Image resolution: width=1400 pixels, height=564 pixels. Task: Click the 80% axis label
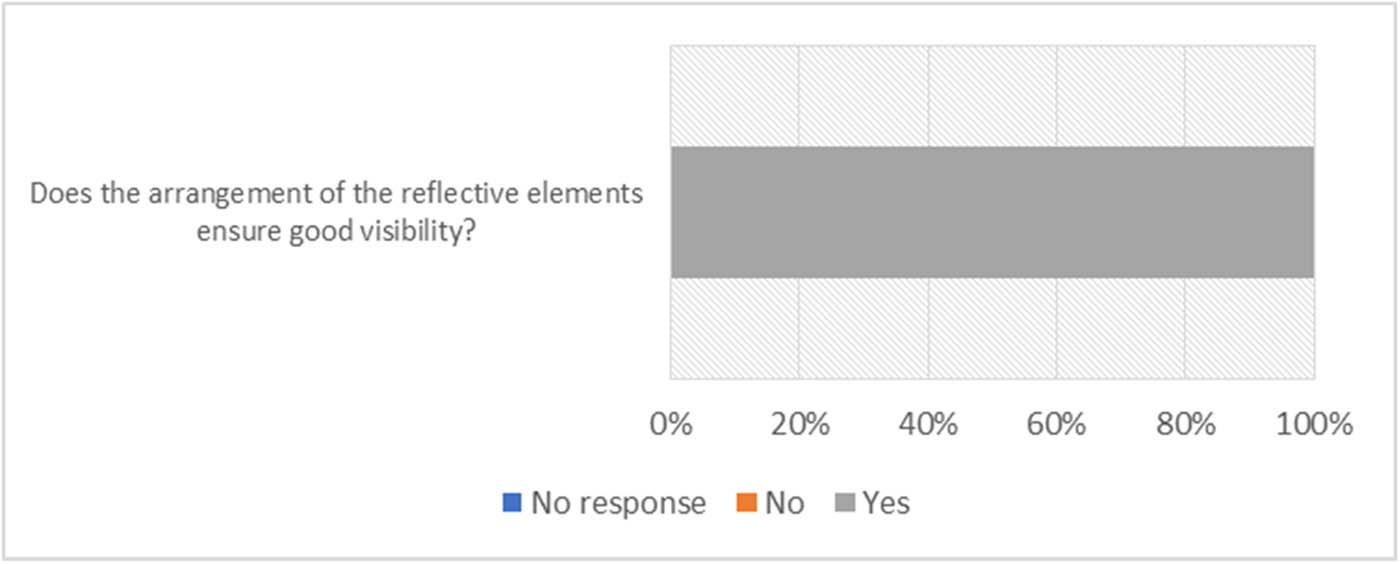[x=1185, y=424]
